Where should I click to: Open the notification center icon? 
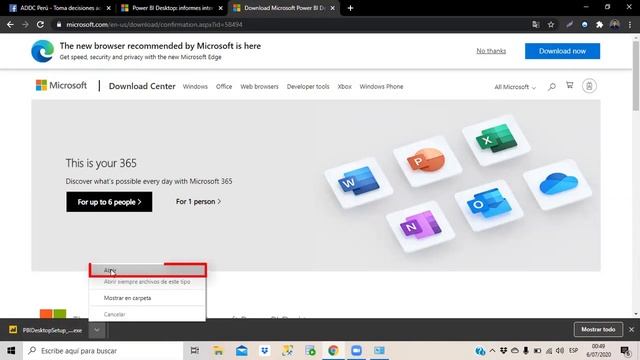click(624, 351)
